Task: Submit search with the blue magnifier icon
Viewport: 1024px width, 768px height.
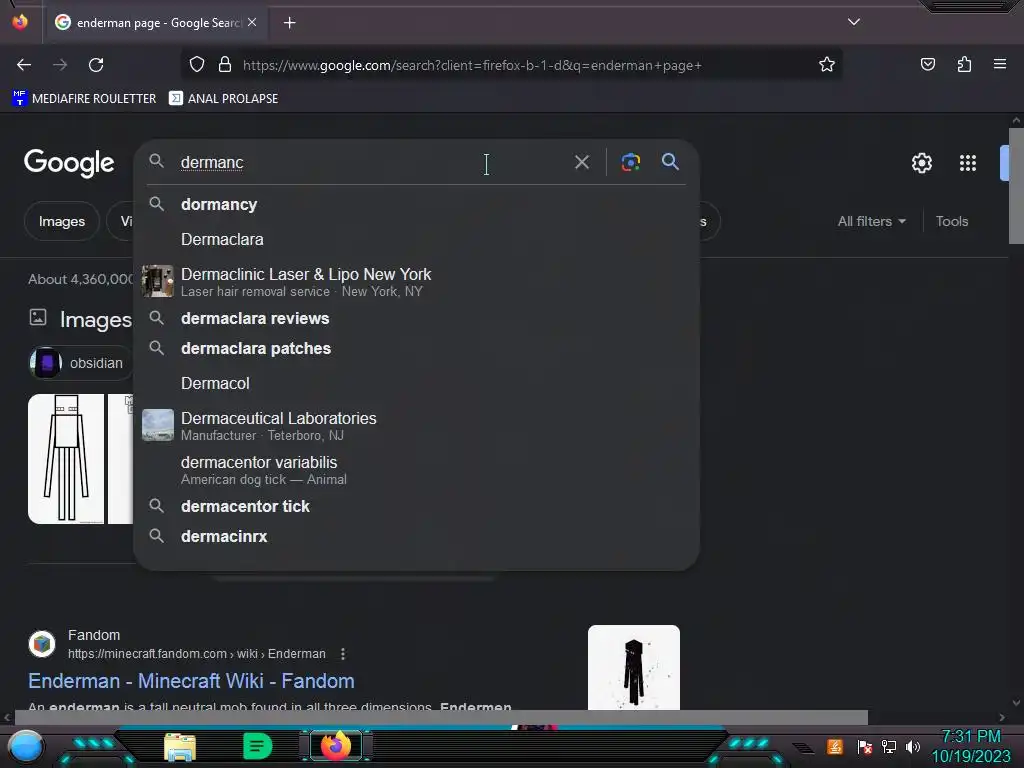Action: 670,161
